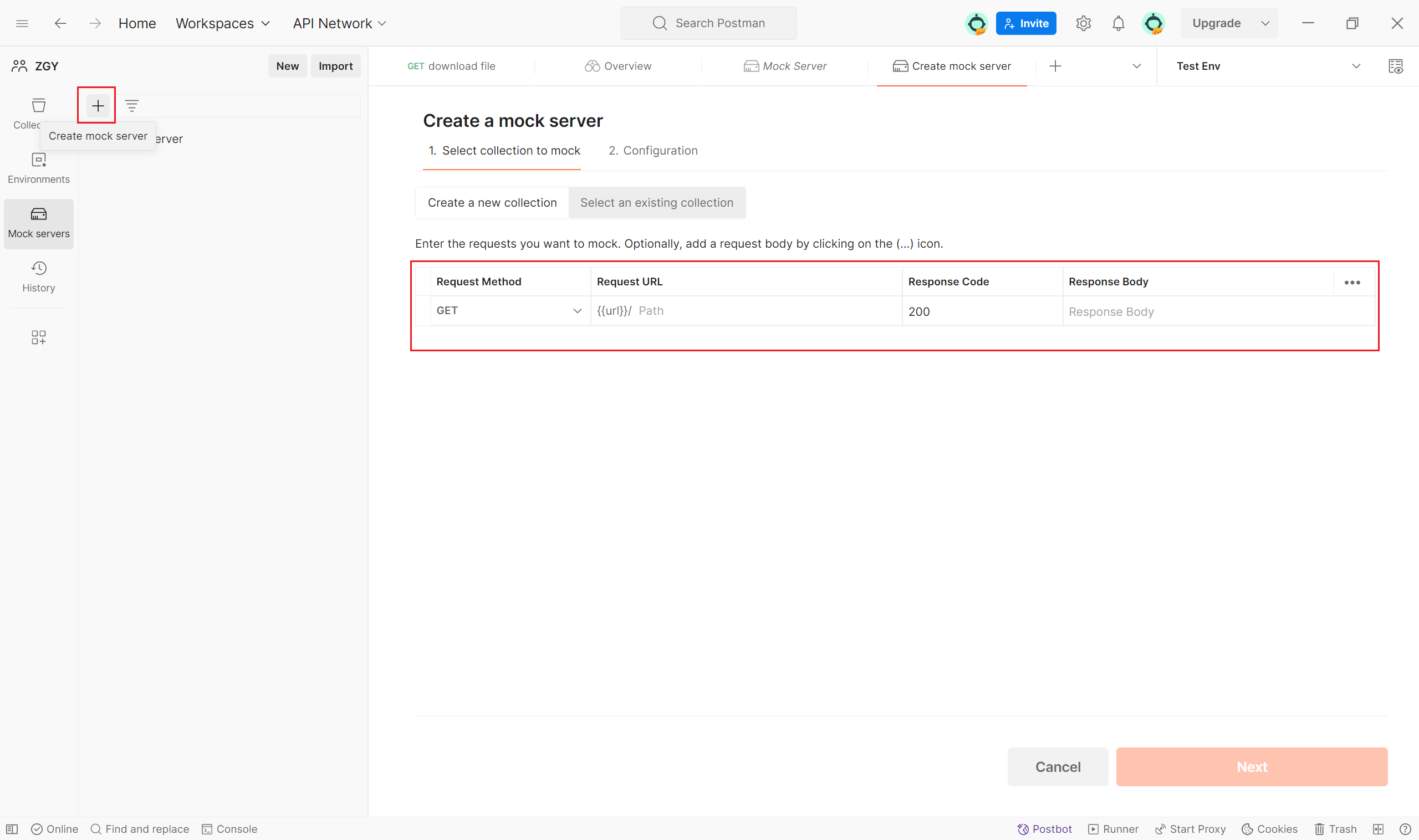Go back with the left arrow
This screenshot has width=1419, height=840.
click(x=60, y=23)
